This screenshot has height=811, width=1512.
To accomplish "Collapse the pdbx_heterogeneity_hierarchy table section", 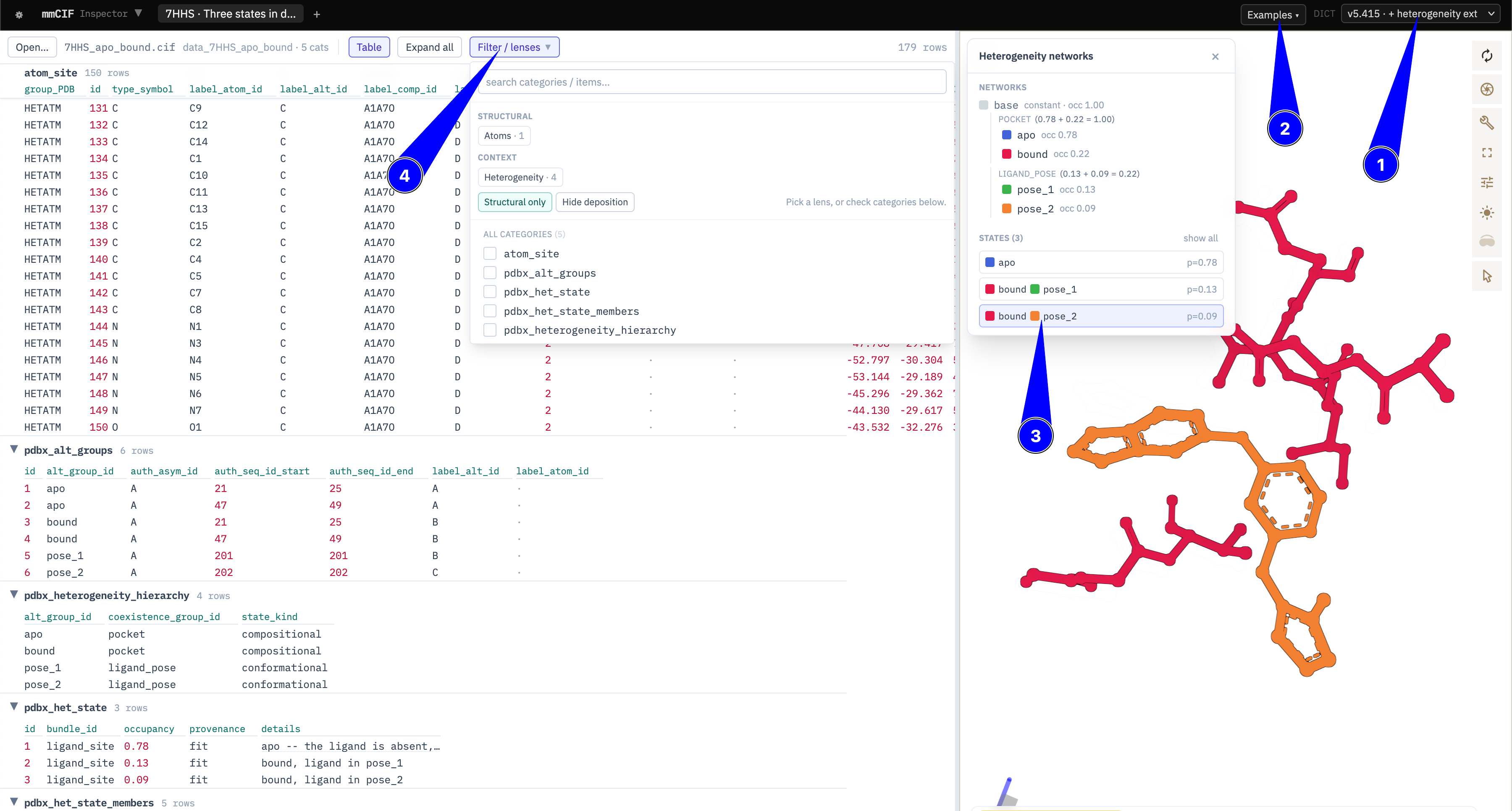I will pos(13,594).
